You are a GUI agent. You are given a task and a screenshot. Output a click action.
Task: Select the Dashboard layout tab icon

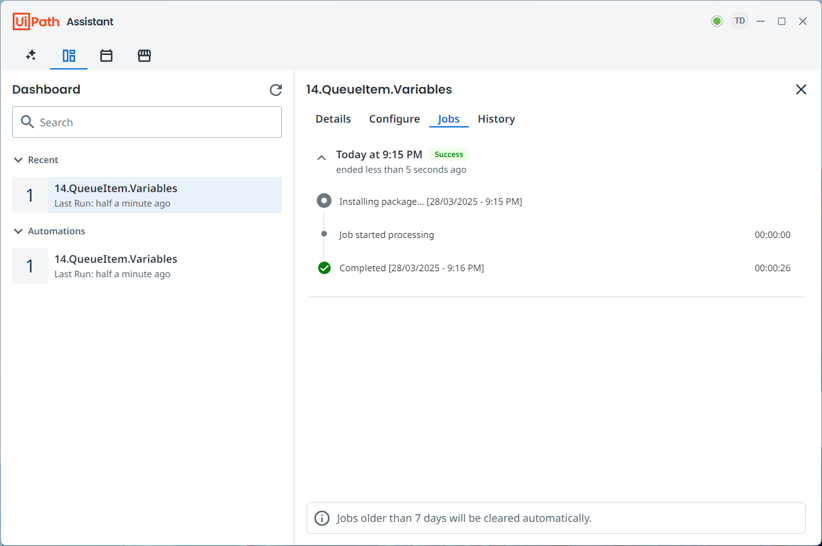pos(69,55)
